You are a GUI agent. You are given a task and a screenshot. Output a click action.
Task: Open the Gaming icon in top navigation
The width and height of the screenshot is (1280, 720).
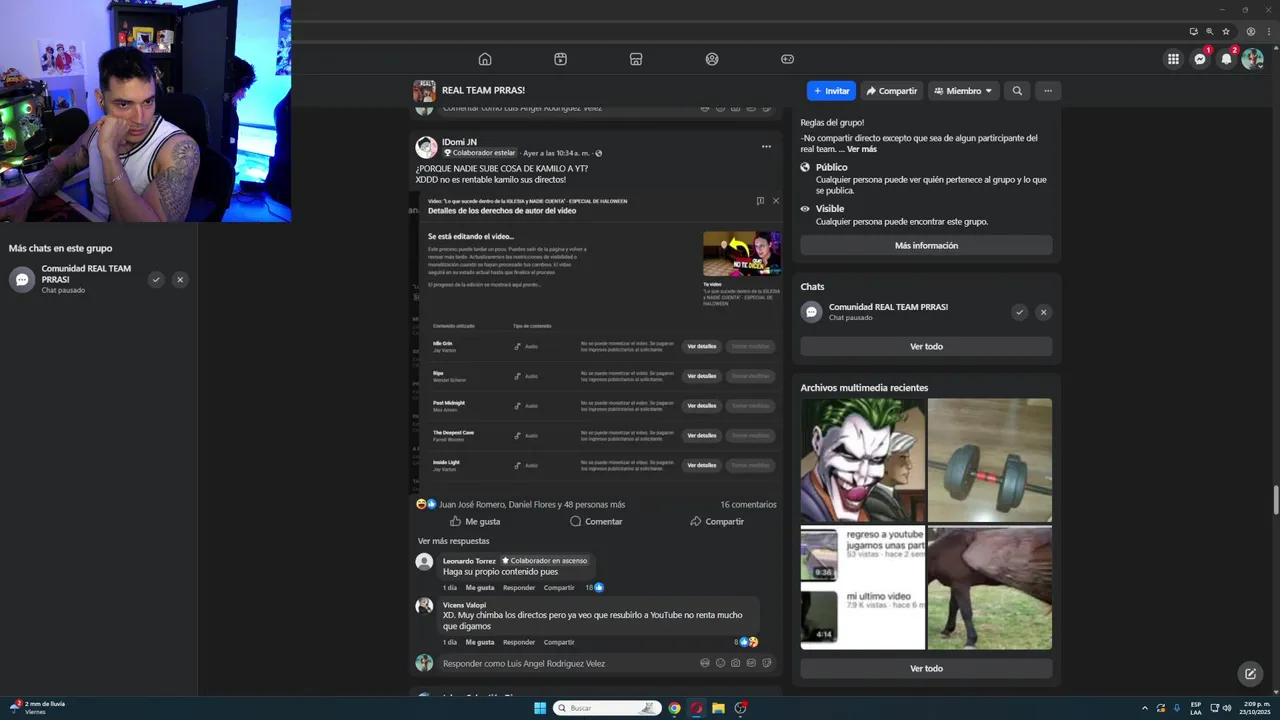tap(787, 59)
